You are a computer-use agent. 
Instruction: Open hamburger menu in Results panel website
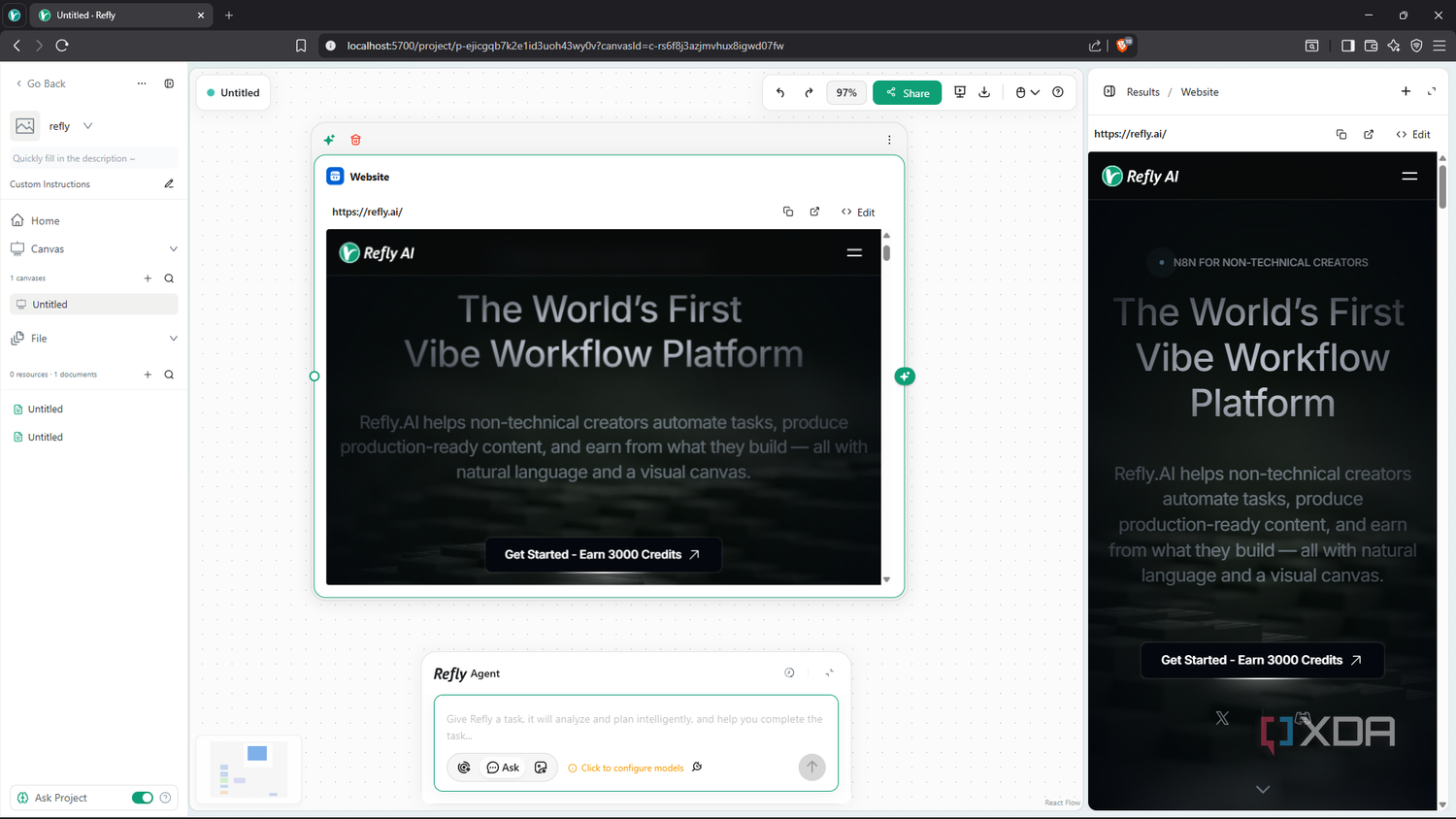(1409, 176)
